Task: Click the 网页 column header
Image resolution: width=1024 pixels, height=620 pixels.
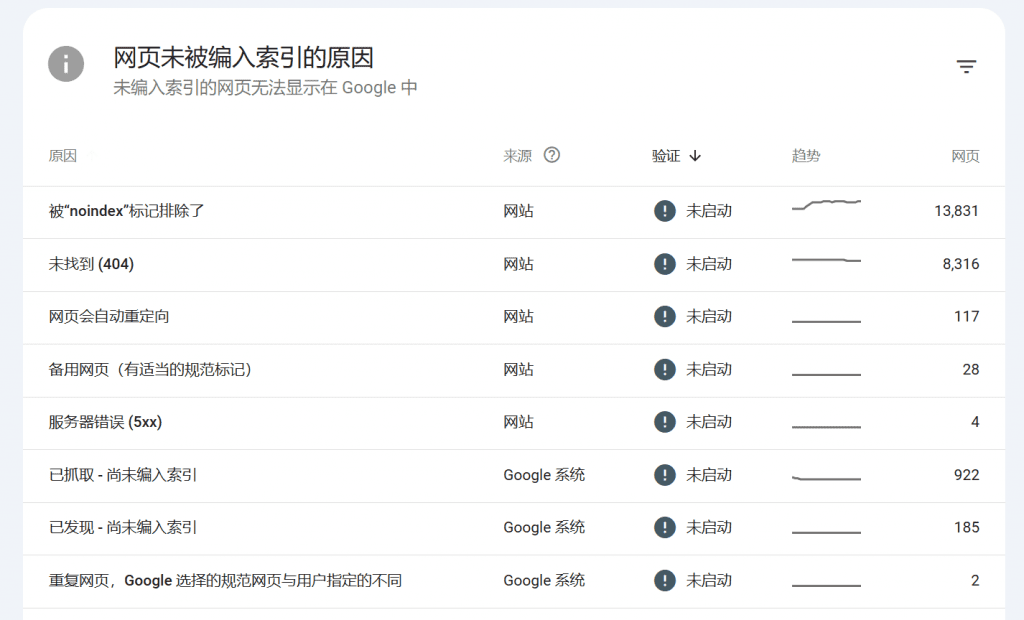Action: 965,156
